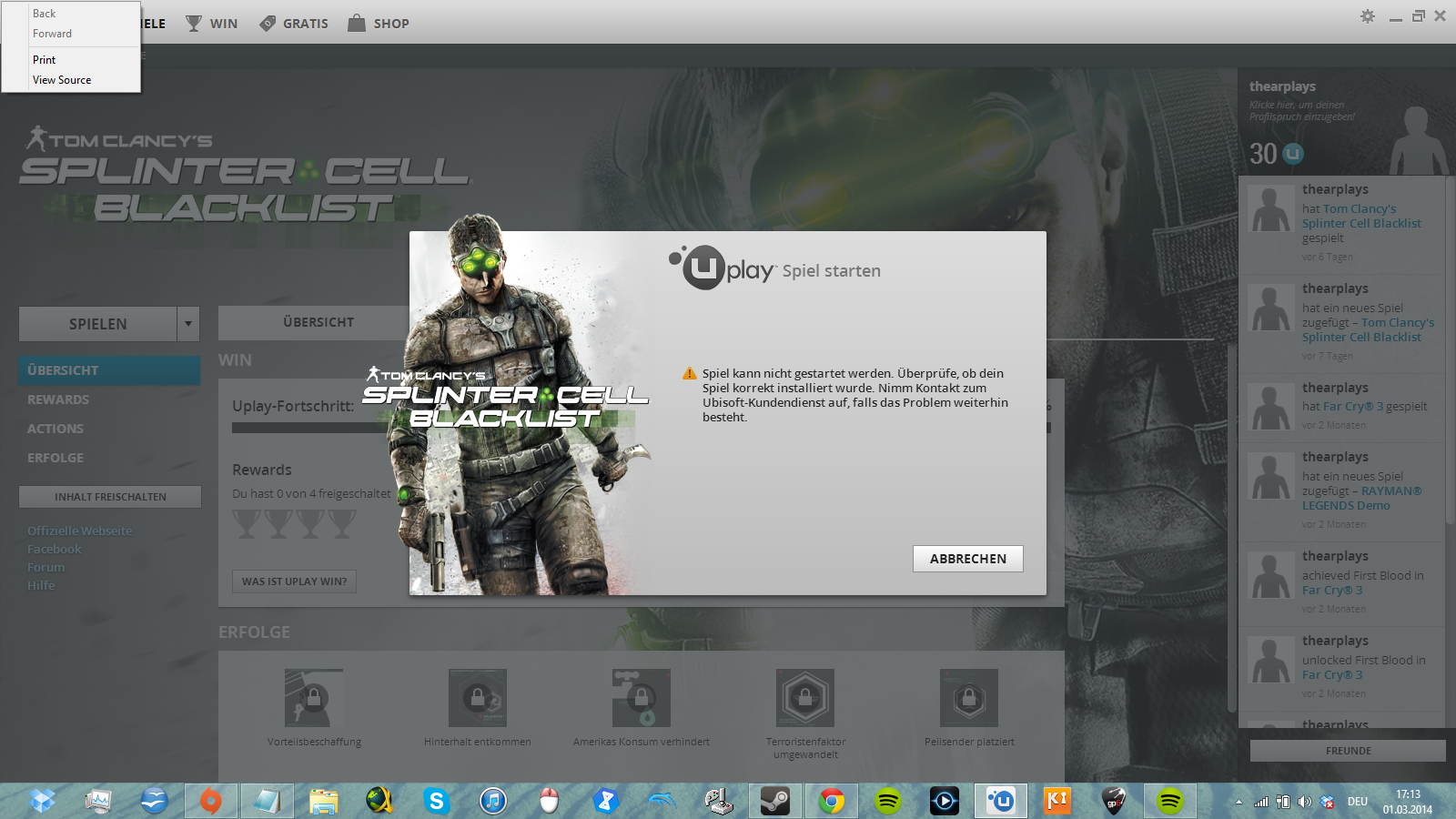
Task: Open the SHOP tab in top navigation
Action: (x=391, y=24)
